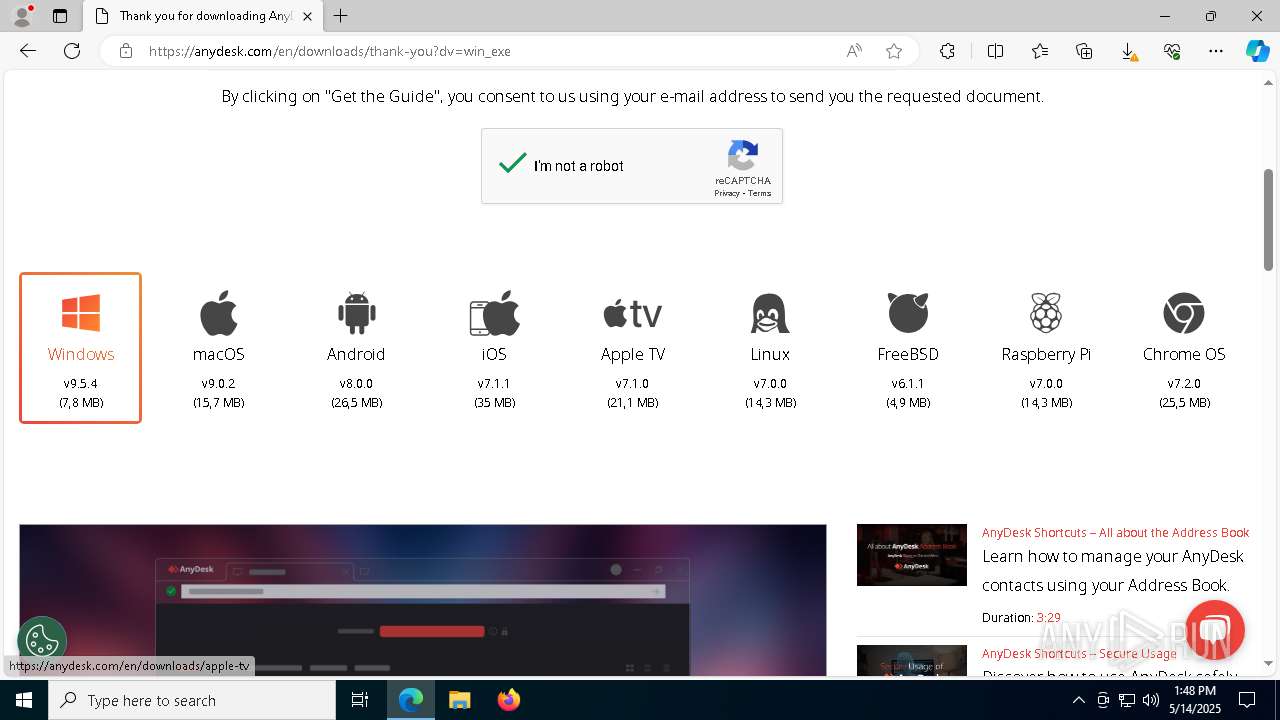
Task: Pick the Android robot icon
Action: pos(356,313)
